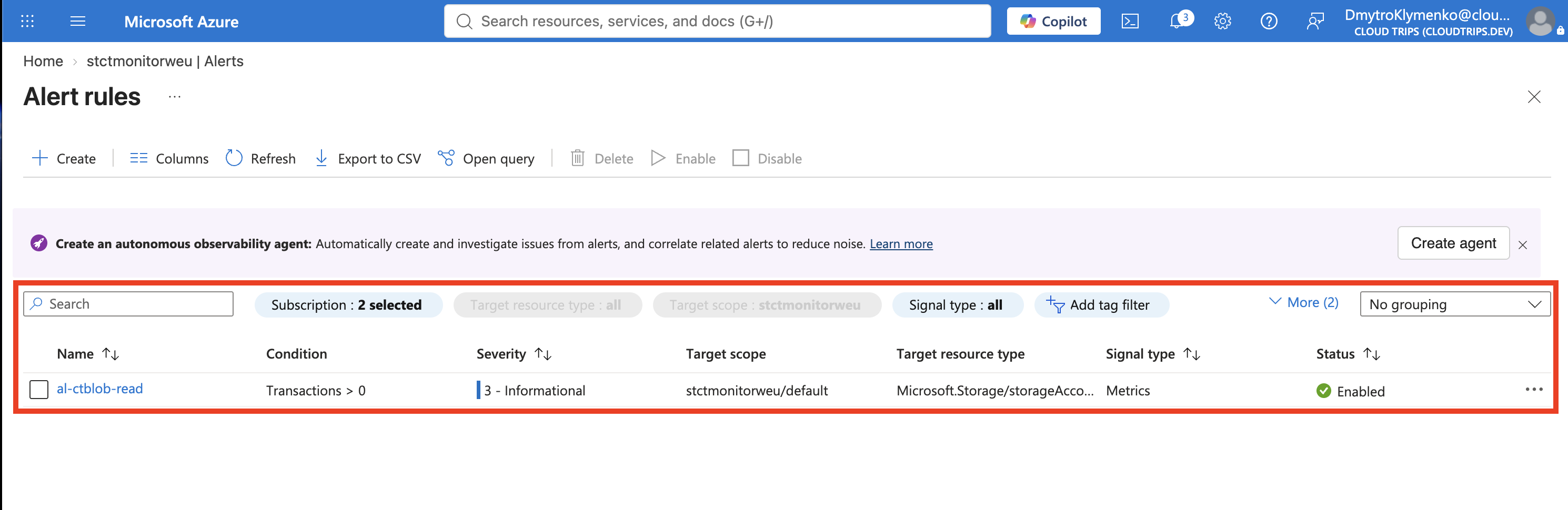Open the al-ctblob-read alert rule link

coord(100,388)
